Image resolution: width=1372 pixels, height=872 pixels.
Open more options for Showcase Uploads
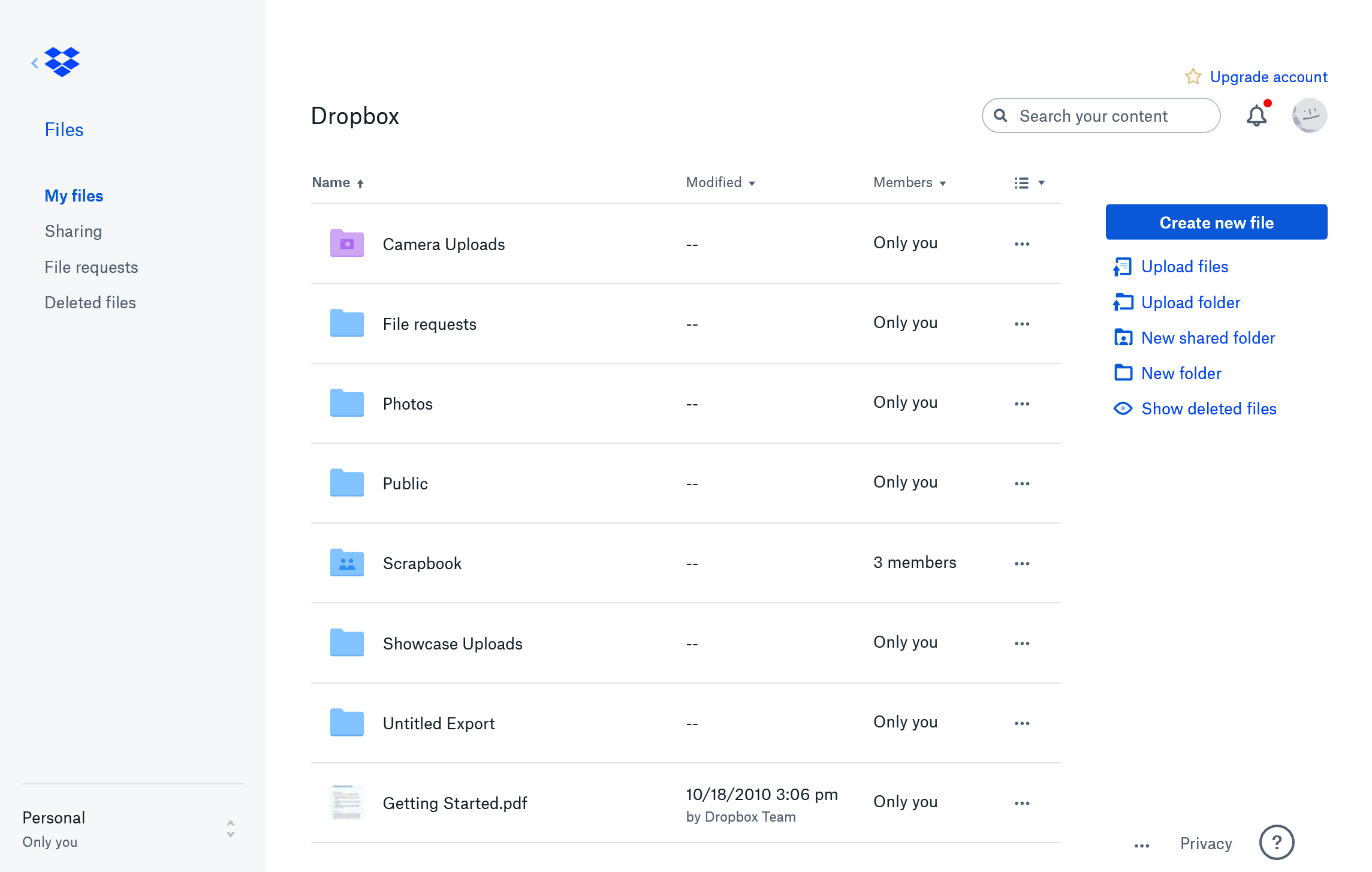[1022, 644]
